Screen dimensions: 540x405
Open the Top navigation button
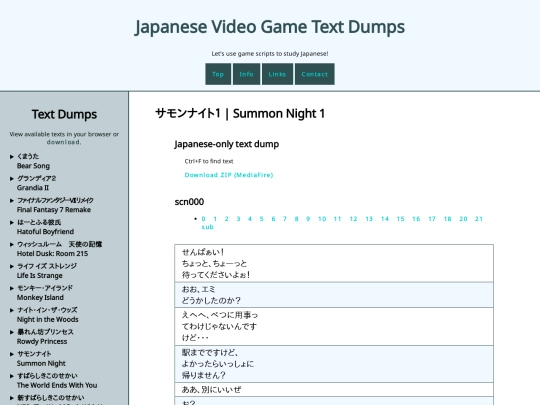pos(218,74)
